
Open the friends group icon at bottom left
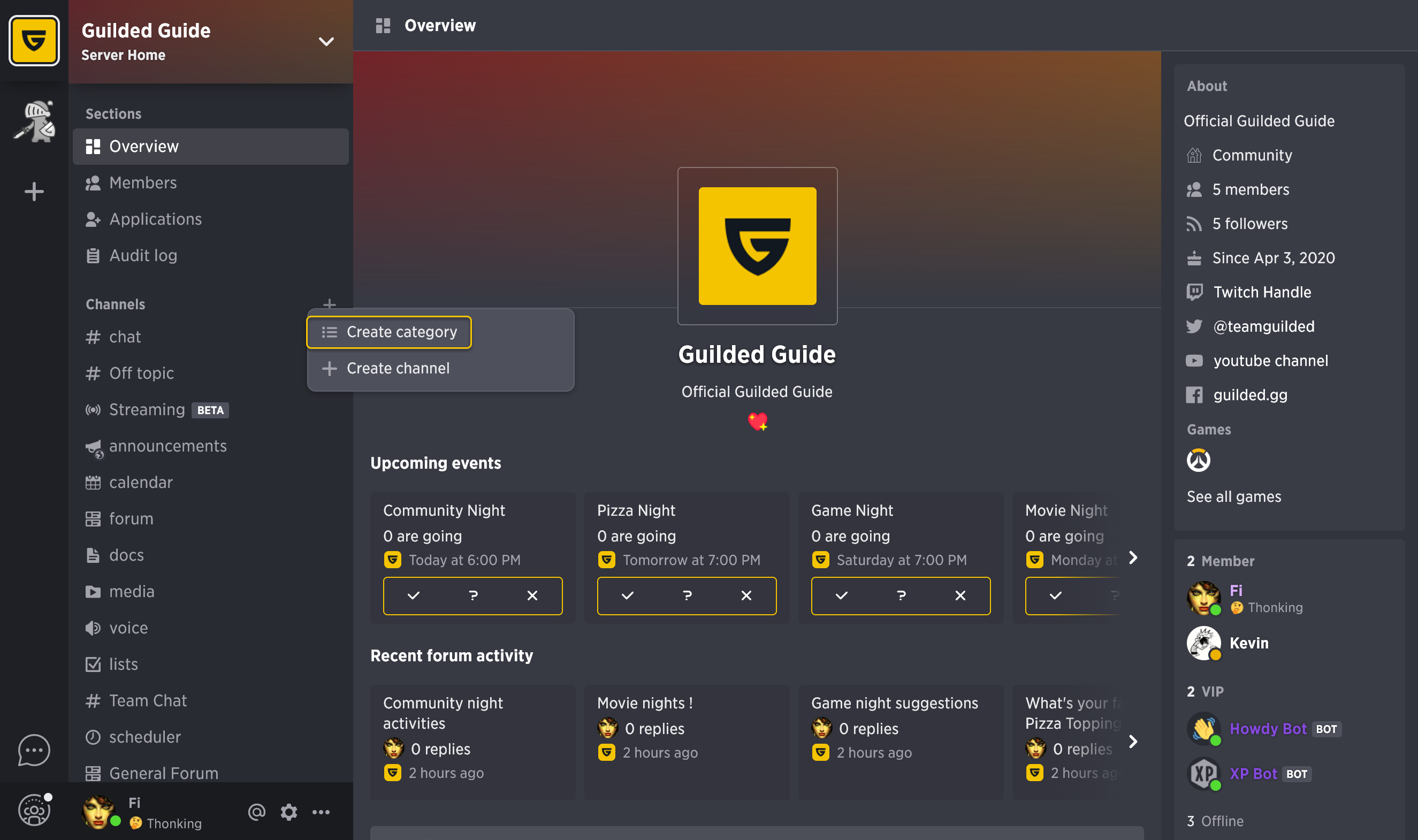click(34, 810)
